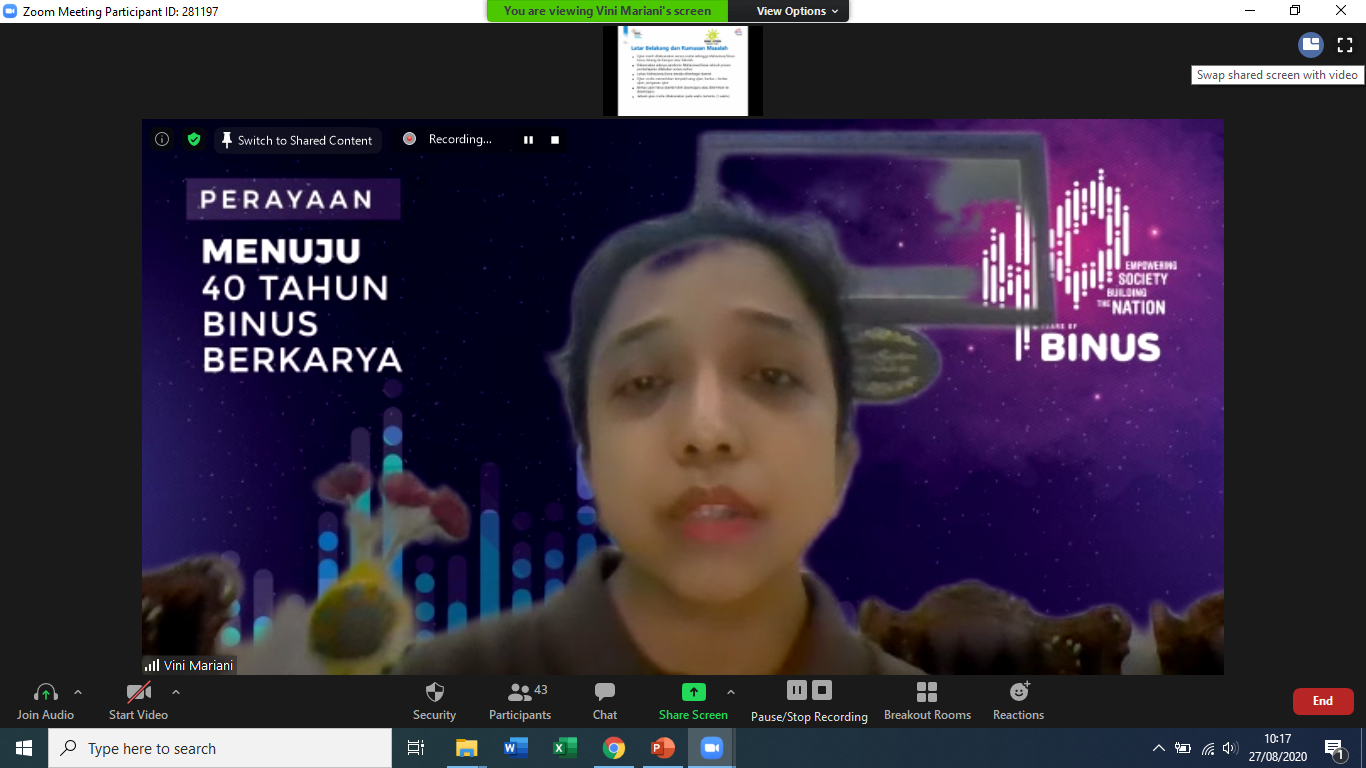Open the Security menu
1366x768 pixels.
(x=434, y=701)
